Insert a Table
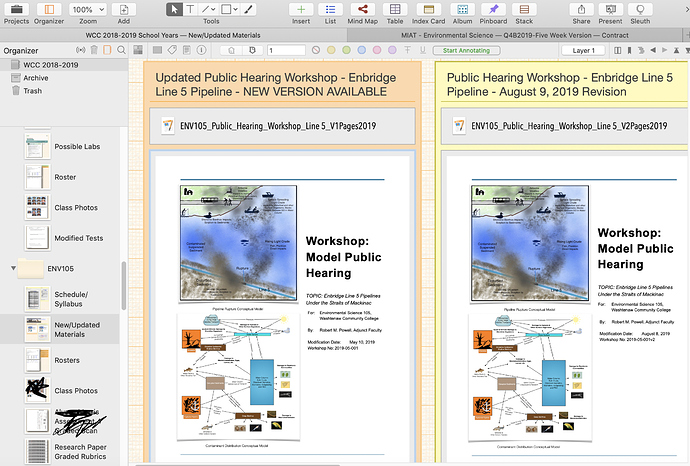 tap(395, 9)
